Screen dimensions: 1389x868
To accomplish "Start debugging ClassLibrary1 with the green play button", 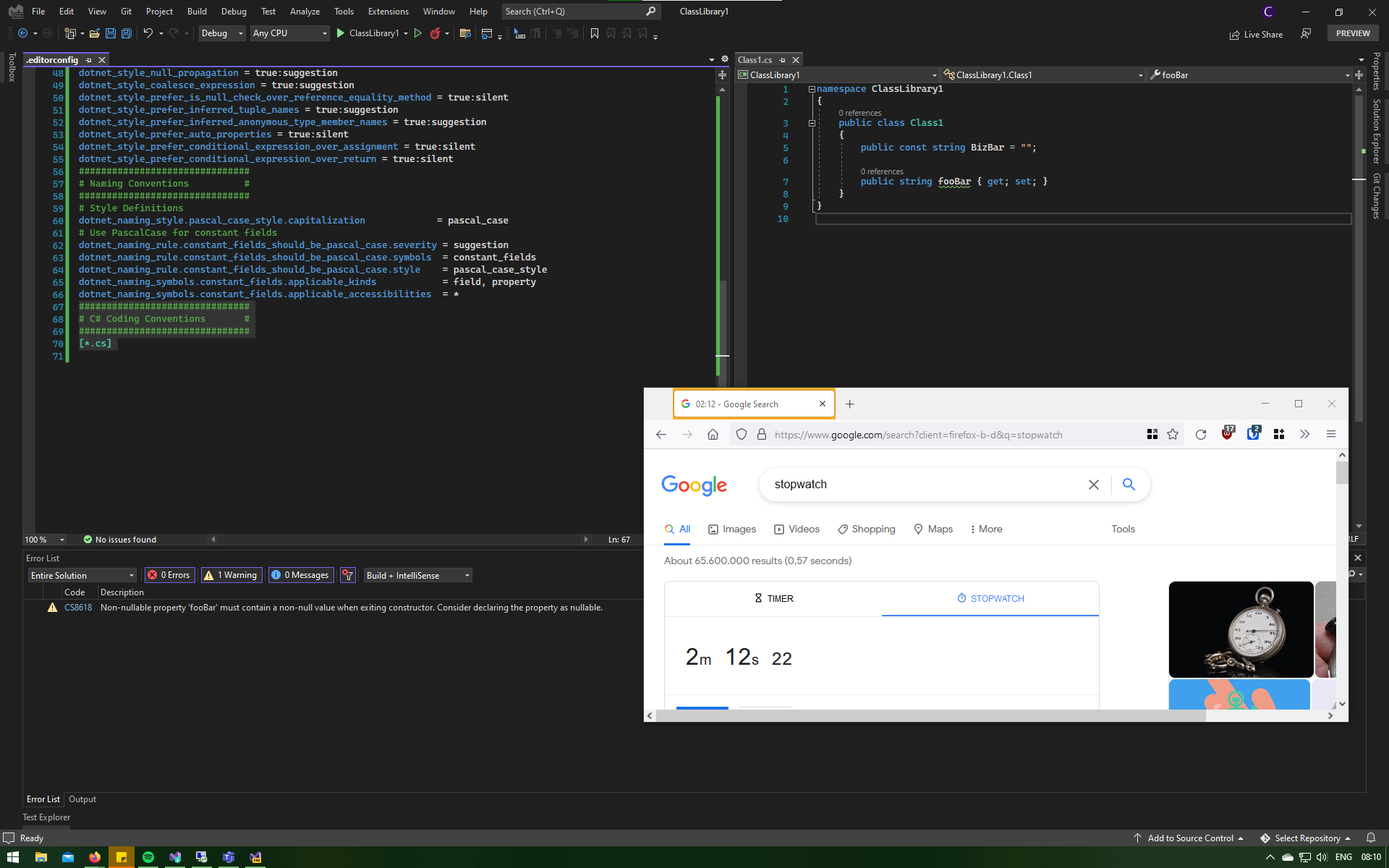I will (x=340, y=33).
